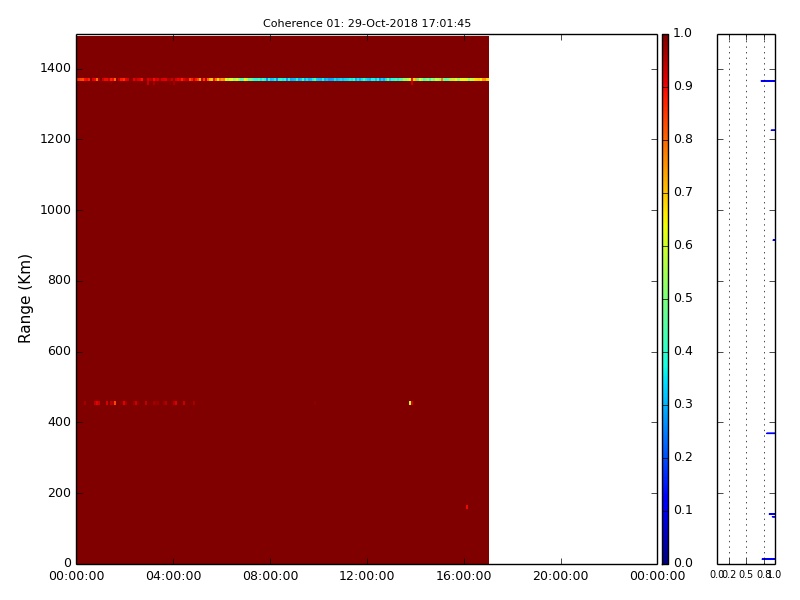Image resolution: width=800 pixels, height=600 pixels.
Task: Click the blue profile line near 1370 km in side panel
Action: click(768, 81)
